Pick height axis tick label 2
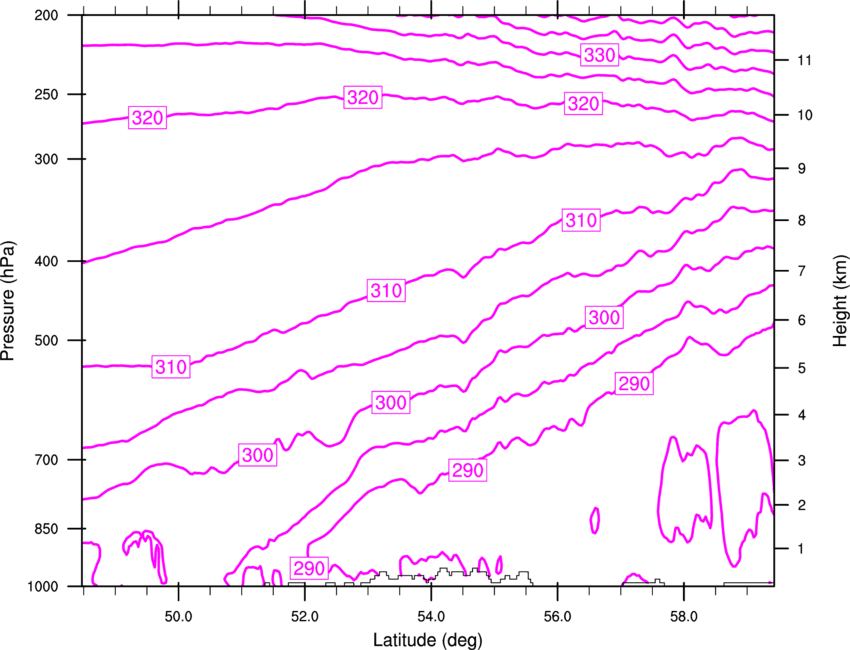Image resolution: width=850 pixels, height=650 pixels. 801,505
